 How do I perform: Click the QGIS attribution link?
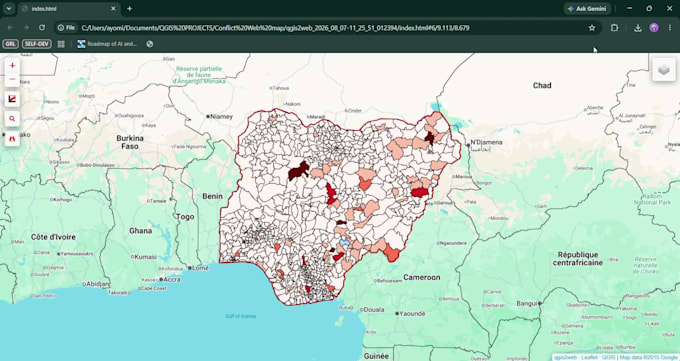pos(608,358)
